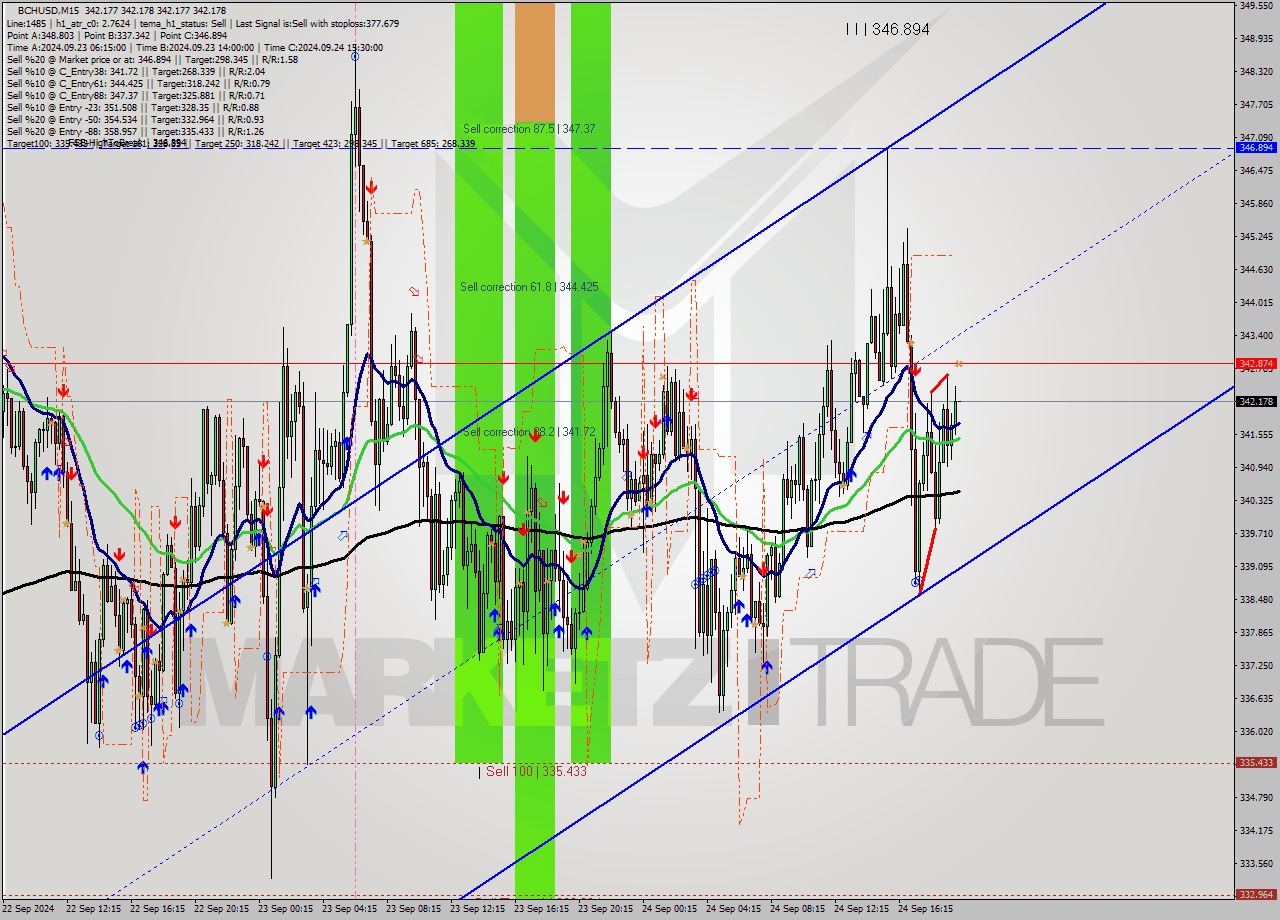
Task: Click the 333.560 price axis value
Action: pos(1256,863)
